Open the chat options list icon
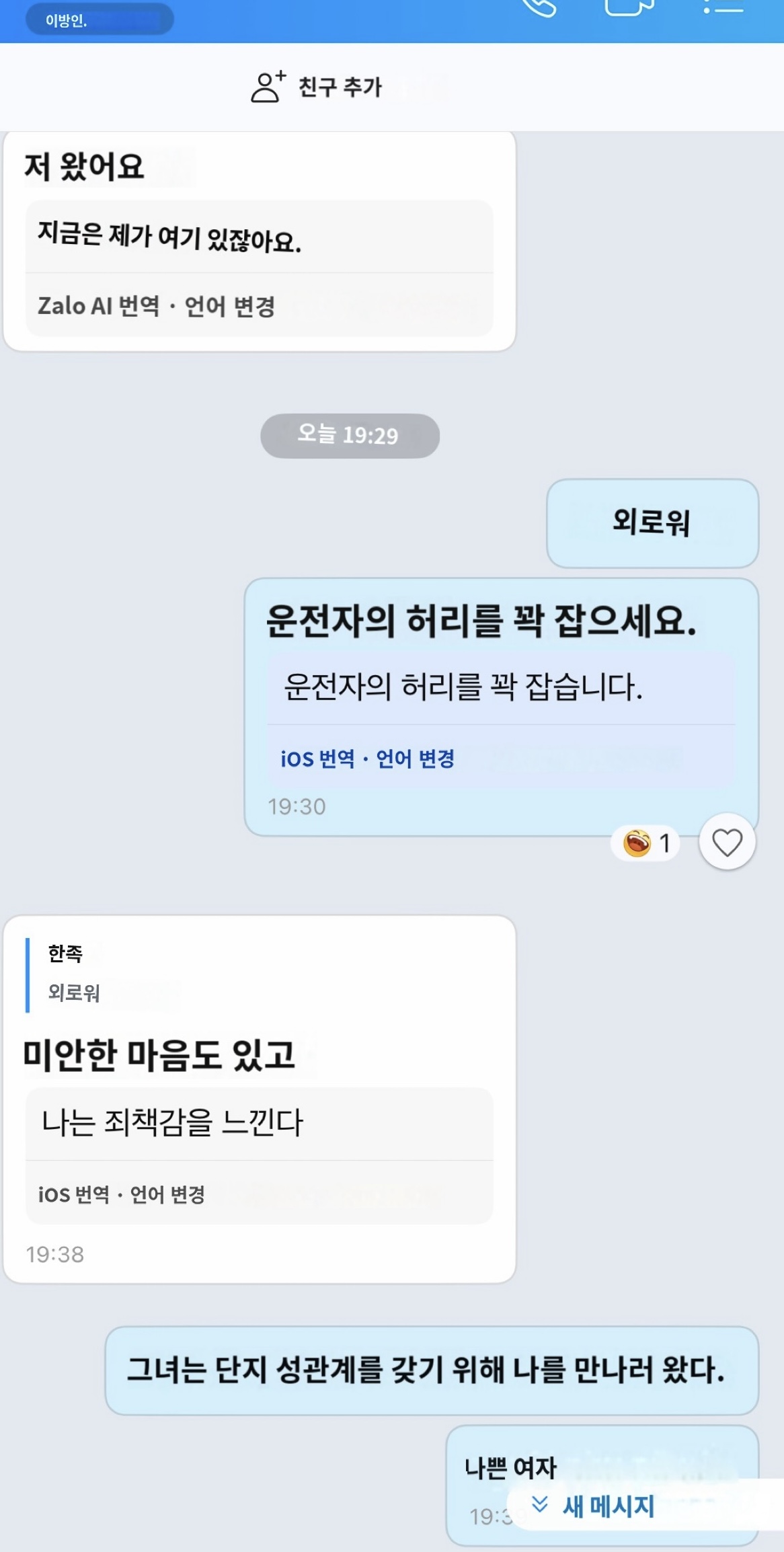The width and height of the screenshot is (784, 1552). pos(723,7)
